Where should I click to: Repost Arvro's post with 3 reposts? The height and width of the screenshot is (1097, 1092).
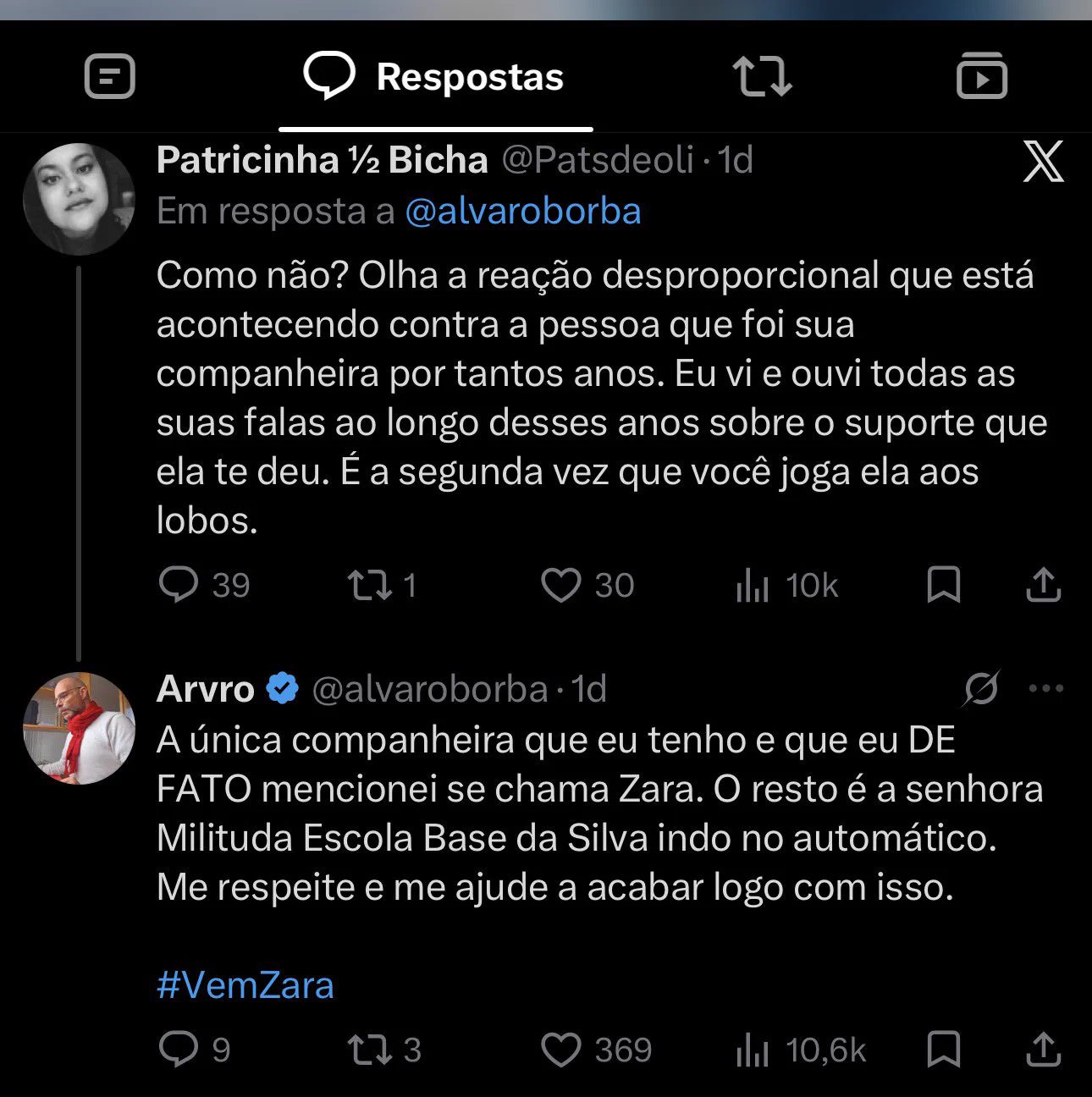[384, 1050]
